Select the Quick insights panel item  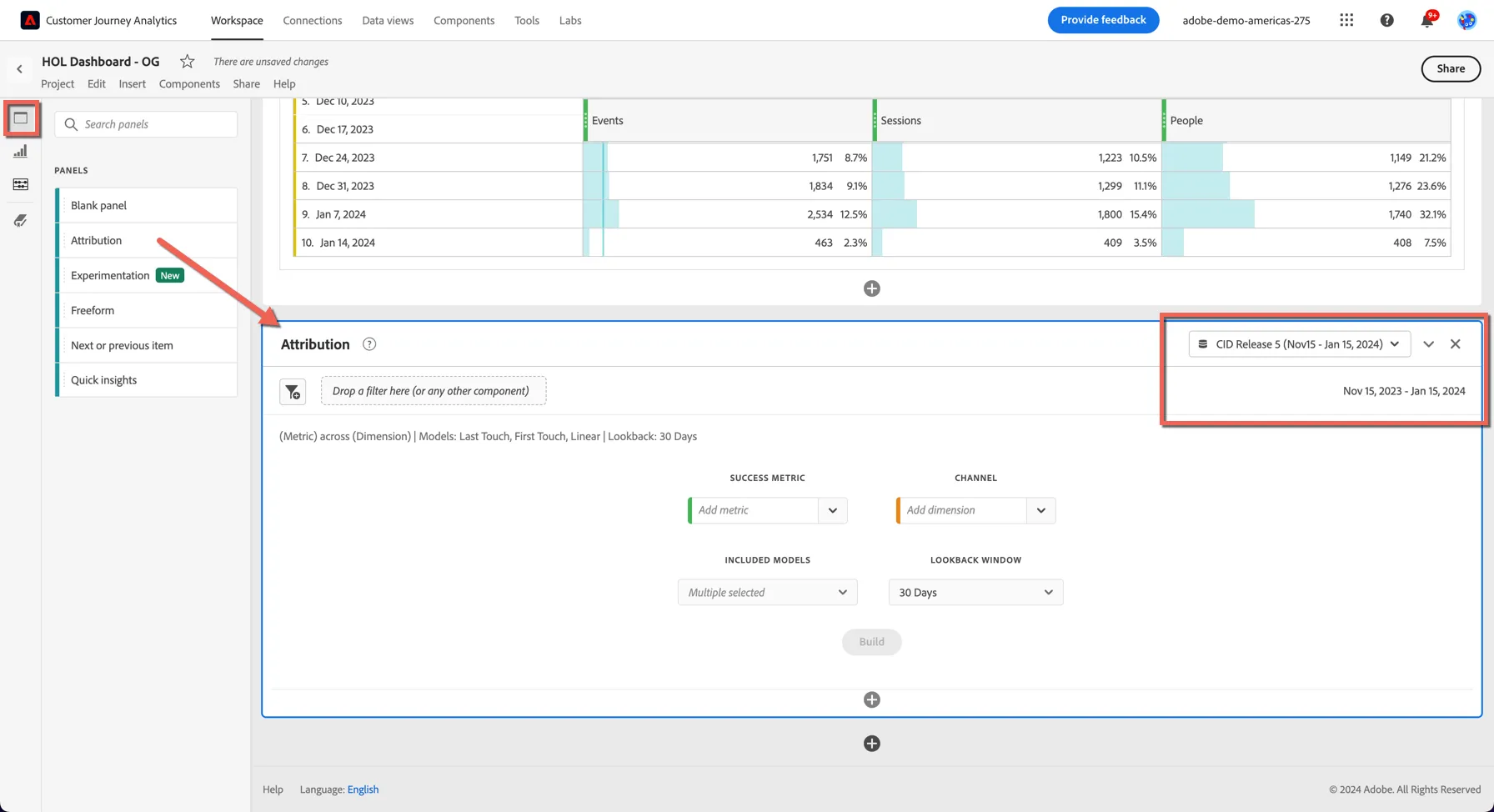click(x=147, y=380)
